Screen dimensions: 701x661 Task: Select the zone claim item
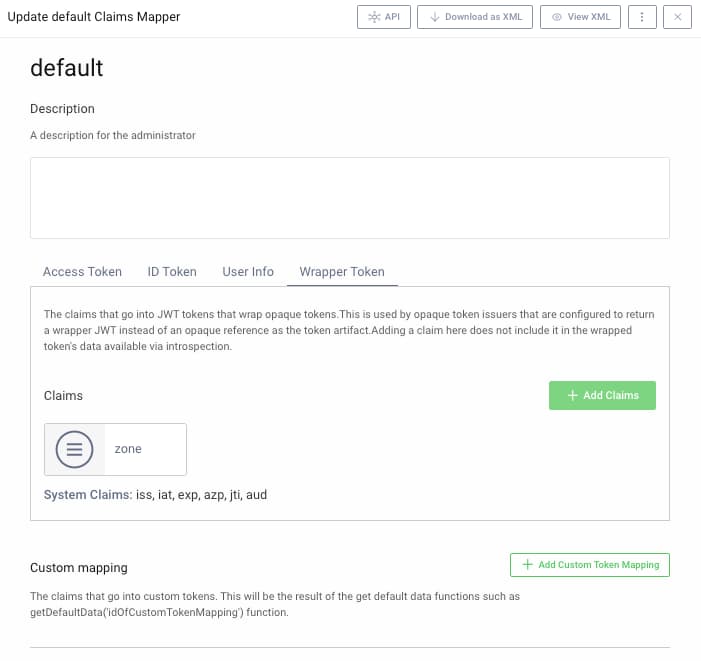(x=128, y=449)
